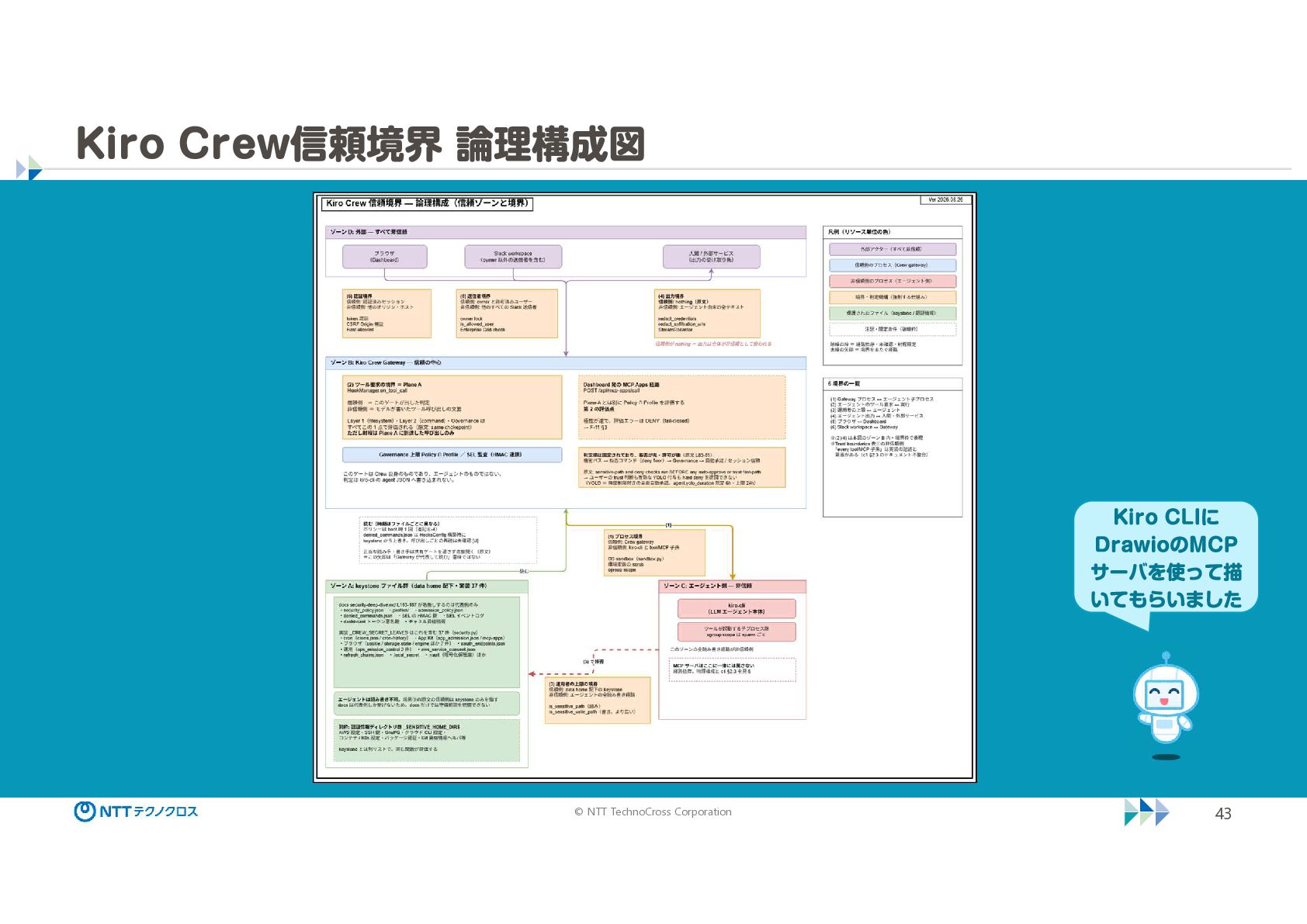
Task: Click the "(6) Slack workspace ↔ Gateway" list line
Action: point(864,427)
